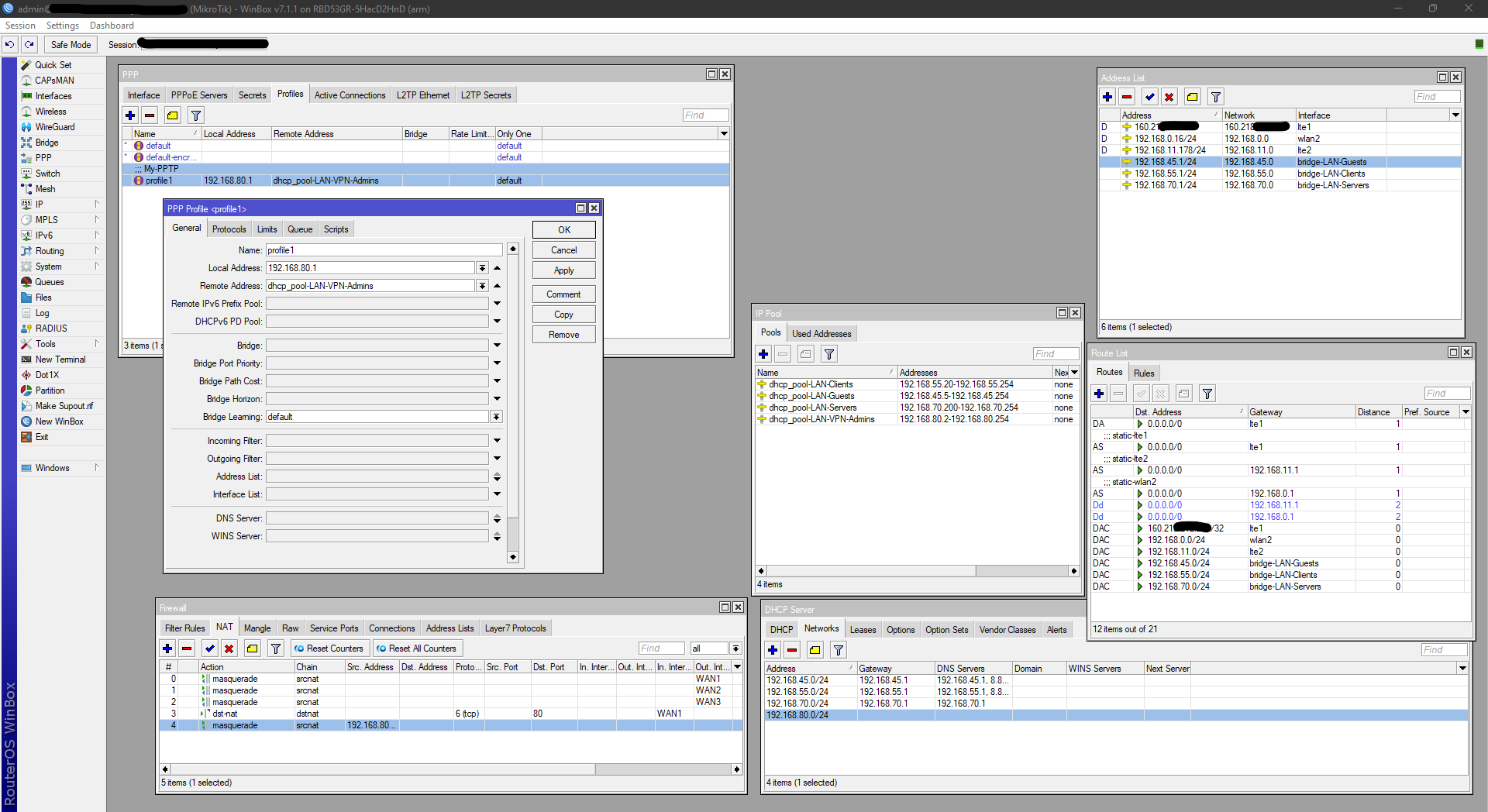Screen dimensions: 1488x812
Task: Open Quick Set in sidebar
Action: click(53, 65)
